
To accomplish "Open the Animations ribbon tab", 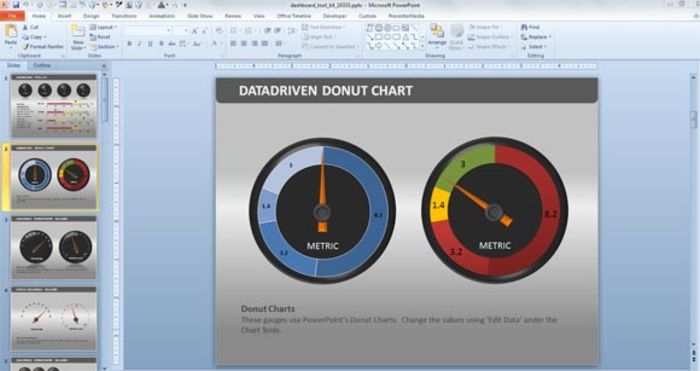I will coord(162,16).
